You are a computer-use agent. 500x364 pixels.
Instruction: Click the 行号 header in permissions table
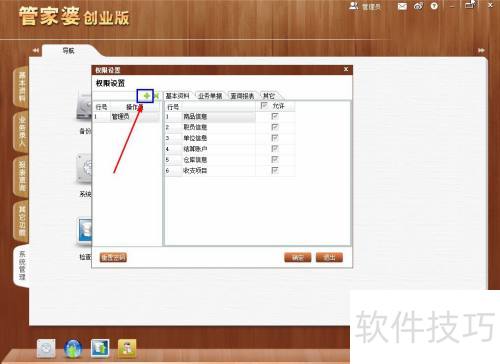coord(173,107)
